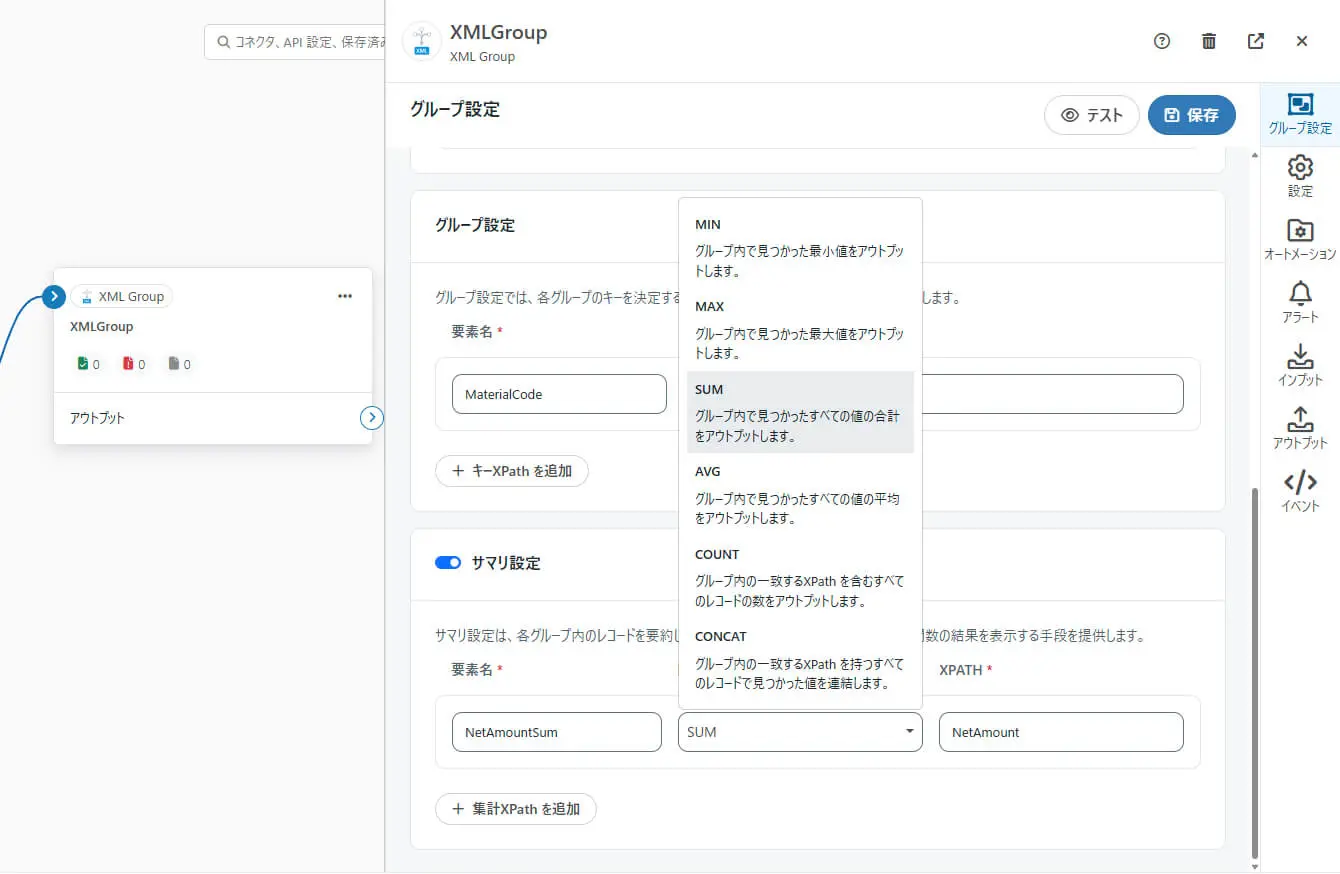Viewport: 1340px width, 874px height.
Task: Edit the MaterialCode element name field
Action: tap(559, 394)
